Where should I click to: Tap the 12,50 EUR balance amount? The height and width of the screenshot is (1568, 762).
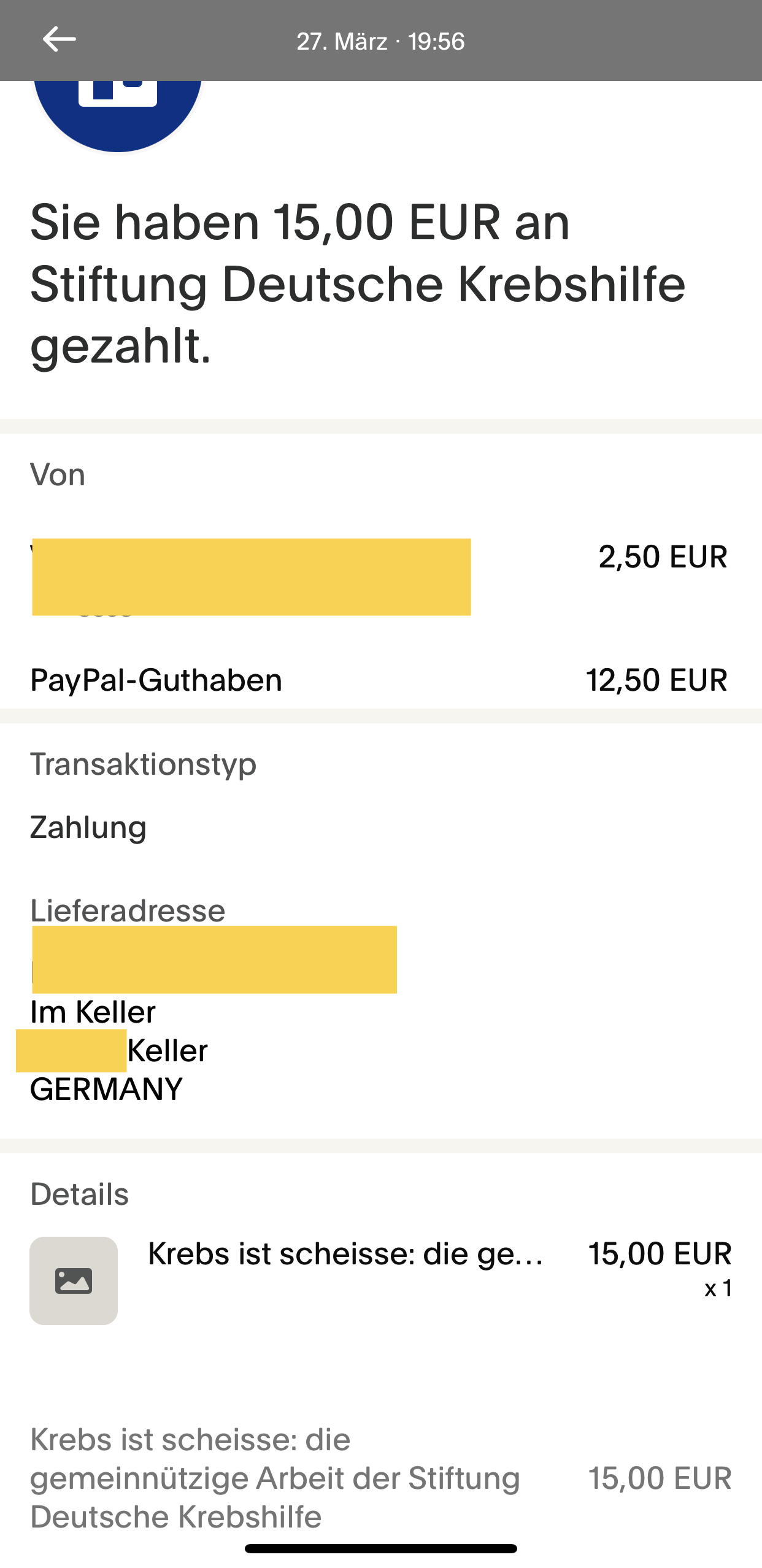pyautogui.click(x=656, y=680)
